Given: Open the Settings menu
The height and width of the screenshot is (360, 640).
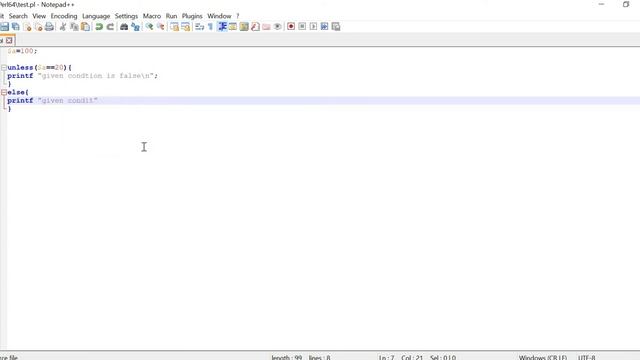Looking at the screenshot, I should pyautogui.click(x=126, y=16).
